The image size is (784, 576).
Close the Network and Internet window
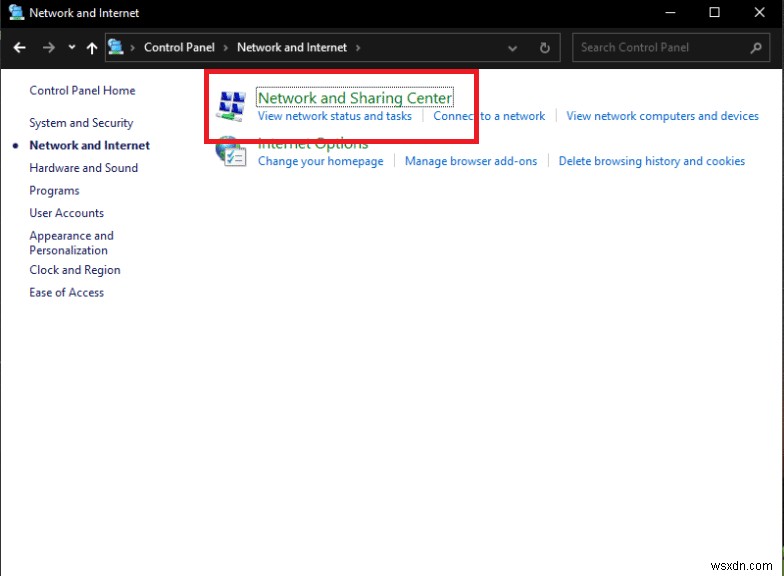coord(759,12)
